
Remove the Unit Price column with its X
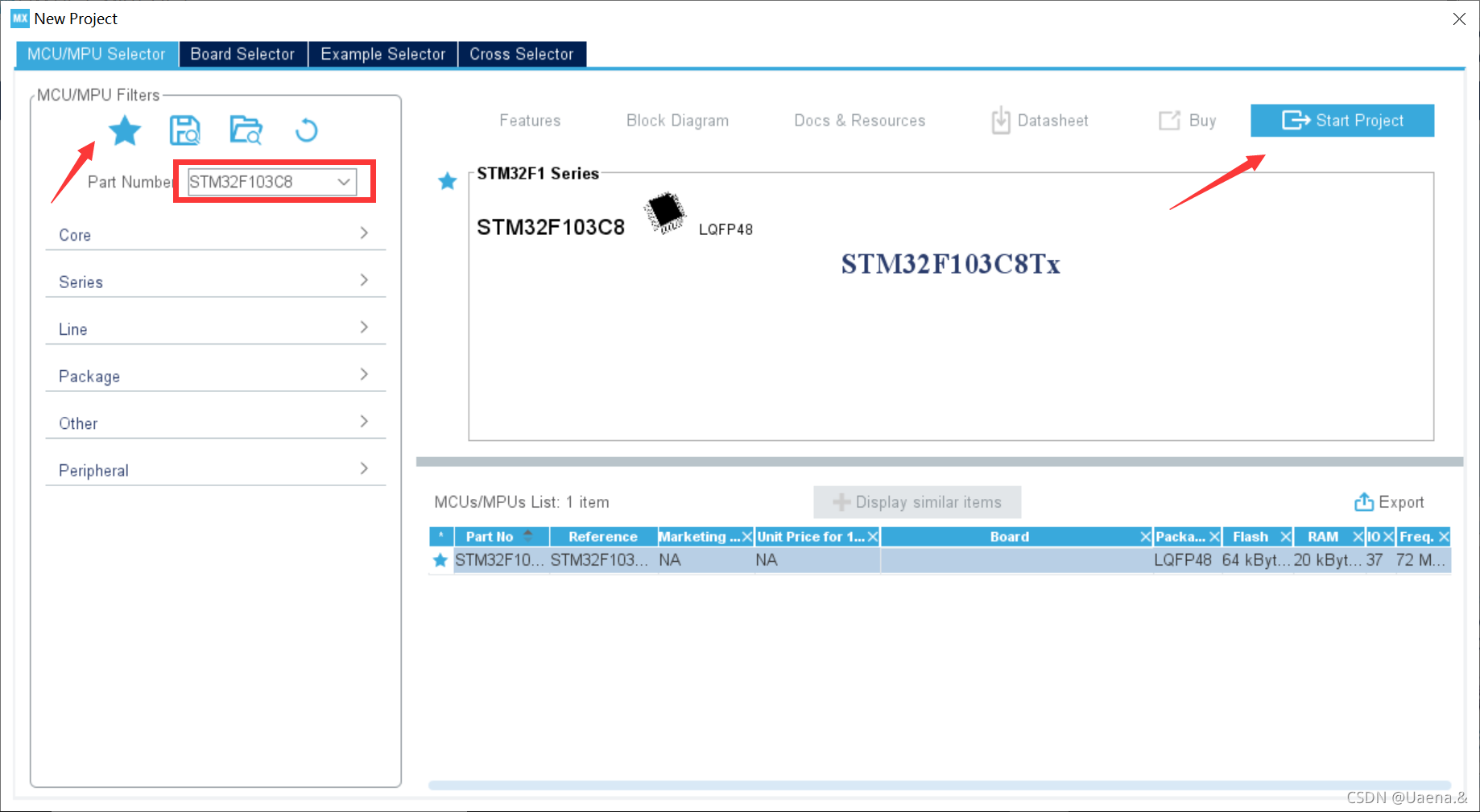(x=873, y=537)
